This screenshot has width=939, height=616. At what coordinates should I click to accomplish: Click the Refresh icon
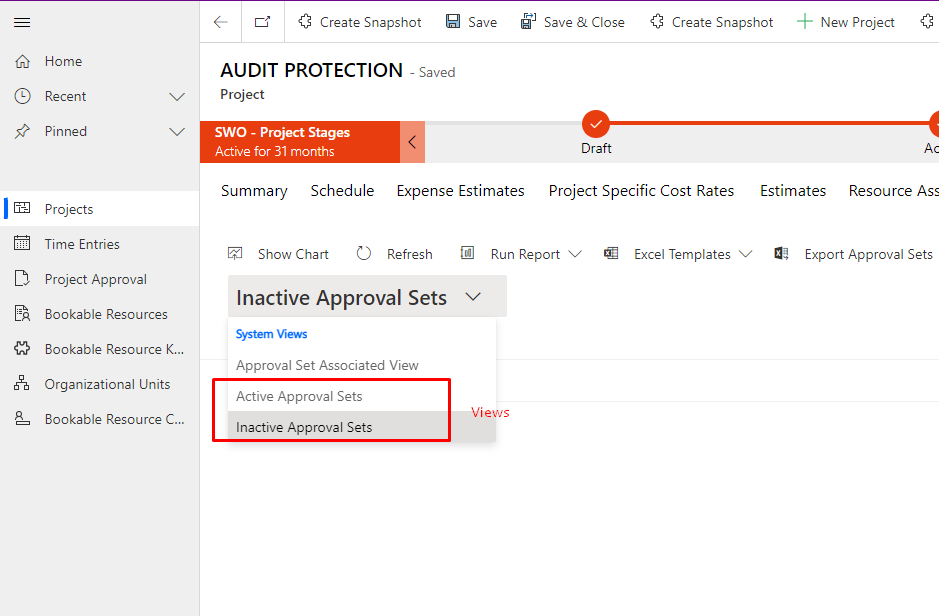364,254
